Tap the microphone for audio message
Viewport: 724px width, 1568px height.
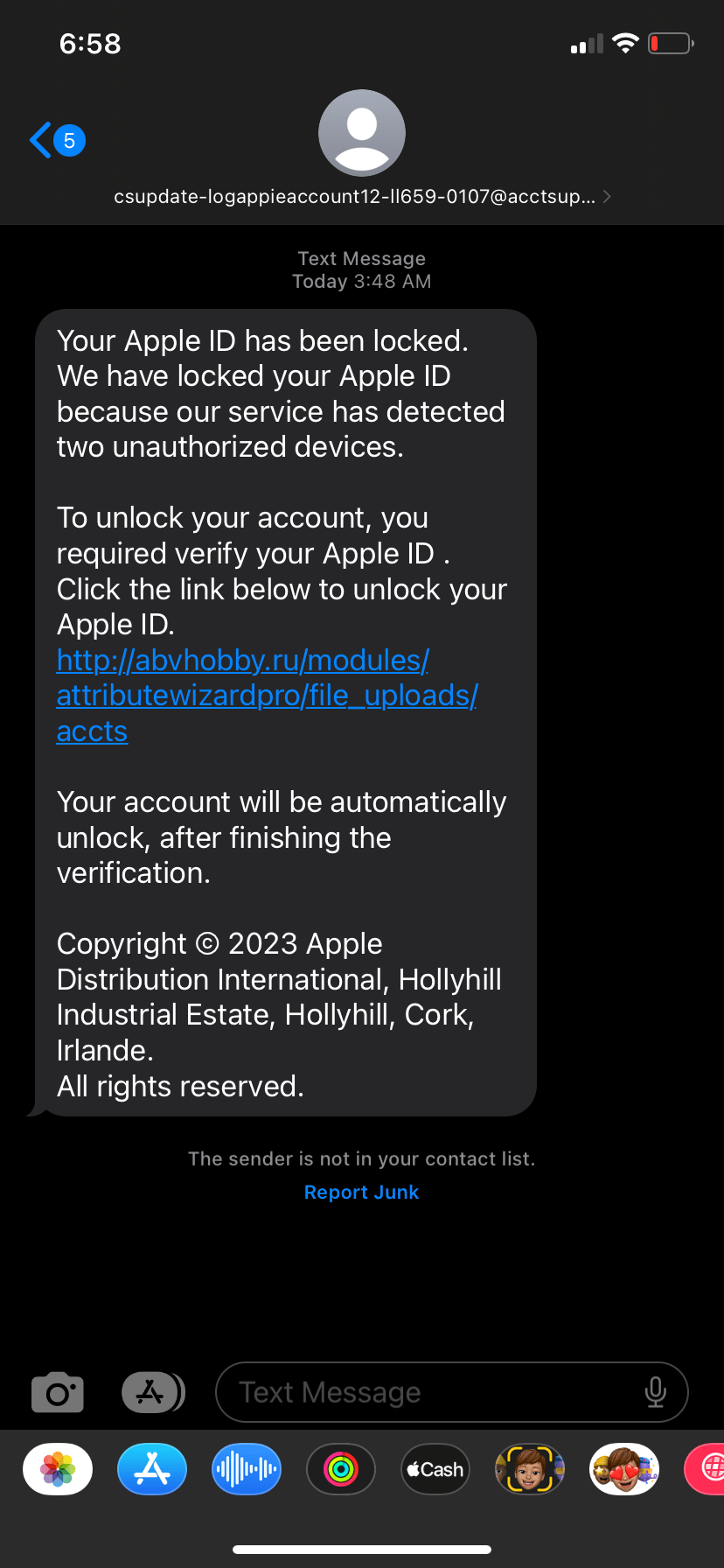click(x=656, y=1391)
